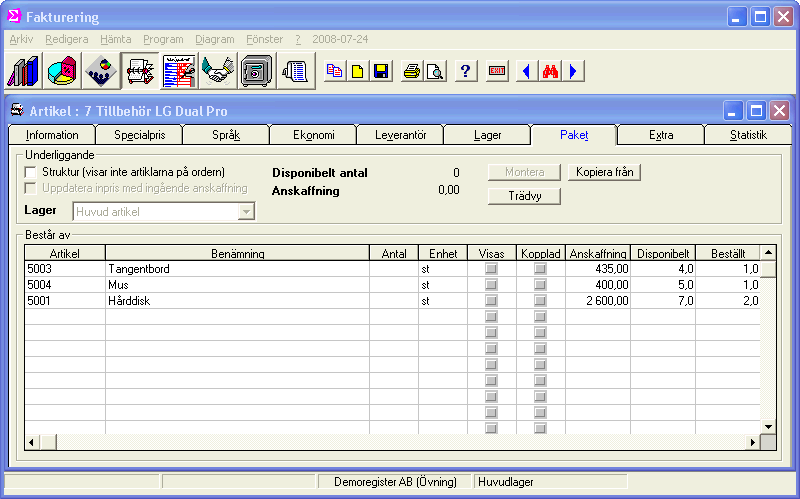This screenshot has height=499, width=800.
Task: Open the Program menu
Action: click(x=163, y=38)
